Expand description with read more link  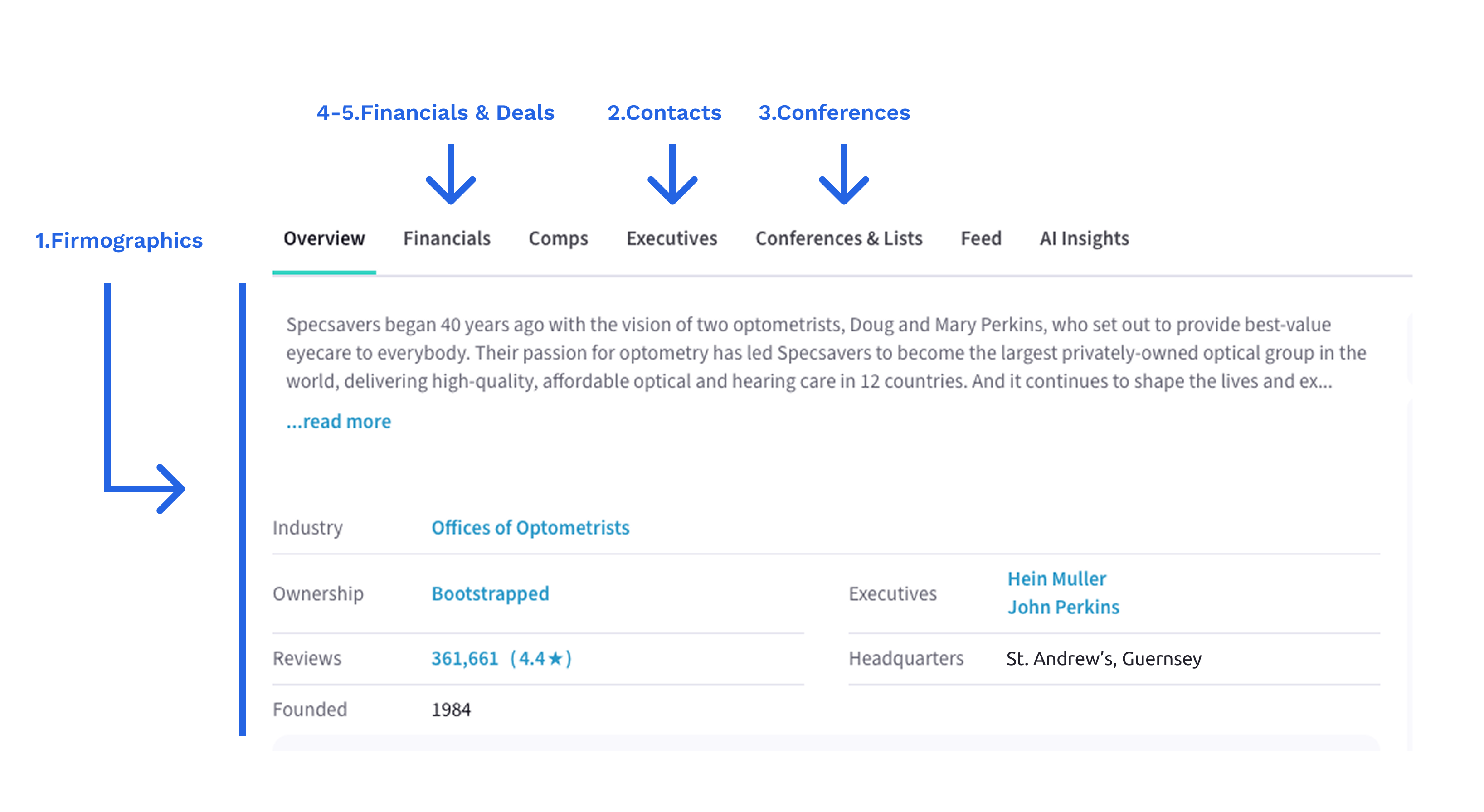click(339, 421)
